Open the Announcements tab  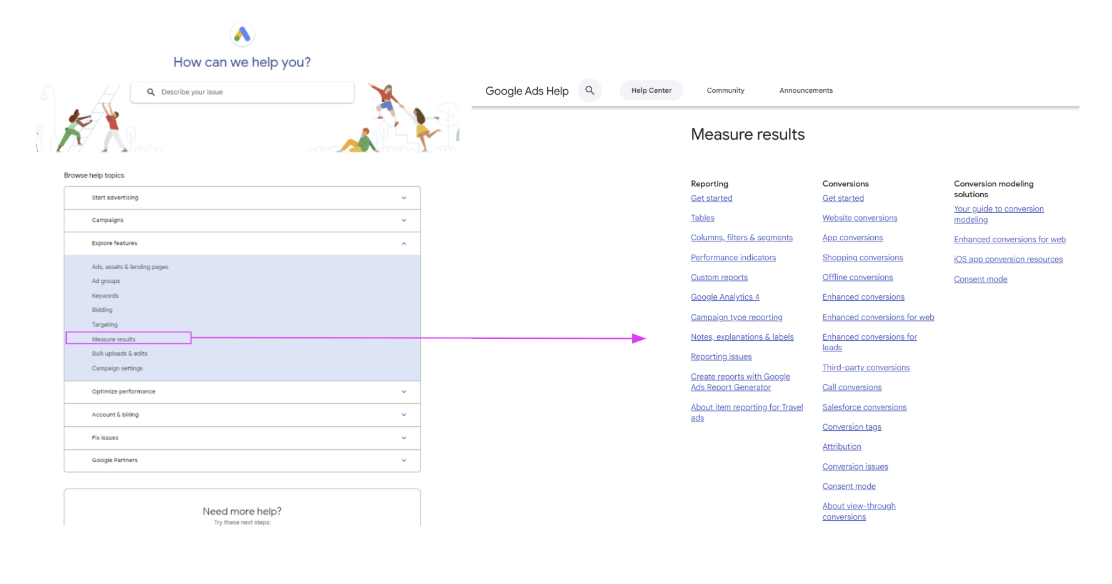click(x=806, y=91)
